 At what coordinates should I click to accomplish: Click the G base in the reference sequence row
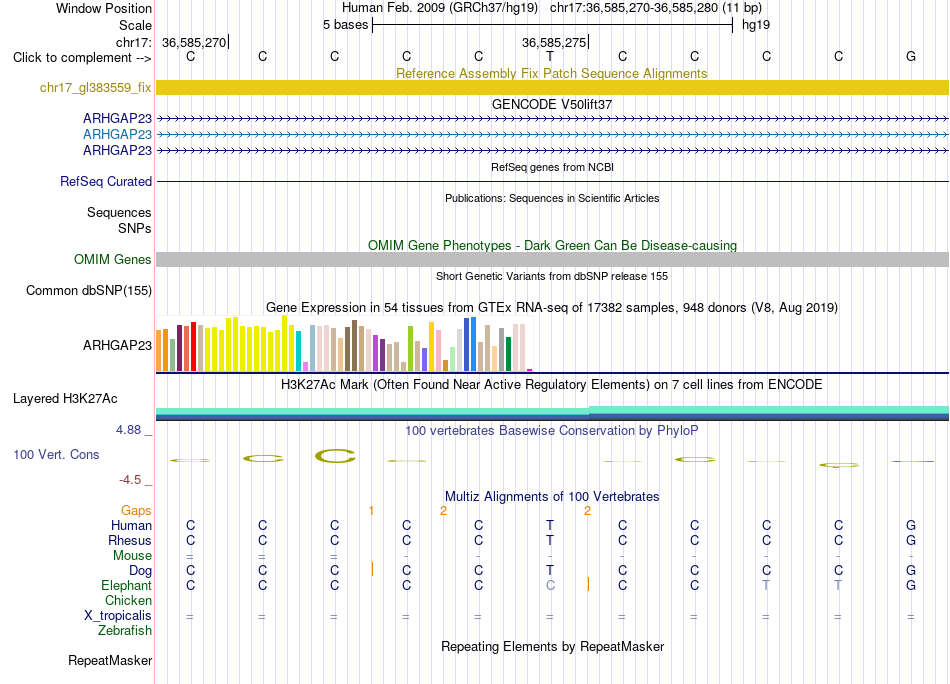911,56
